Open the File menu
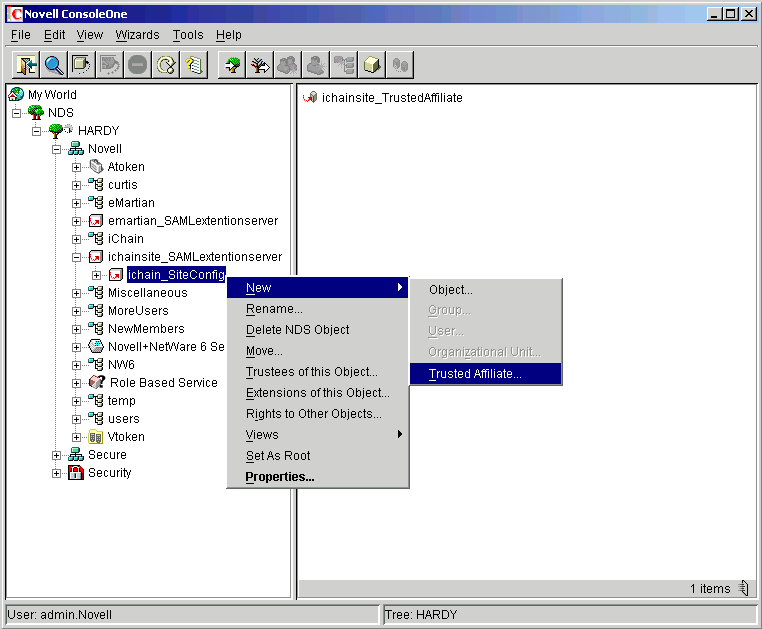This screenshot has width=762, height=629. (x=20, y=35)
